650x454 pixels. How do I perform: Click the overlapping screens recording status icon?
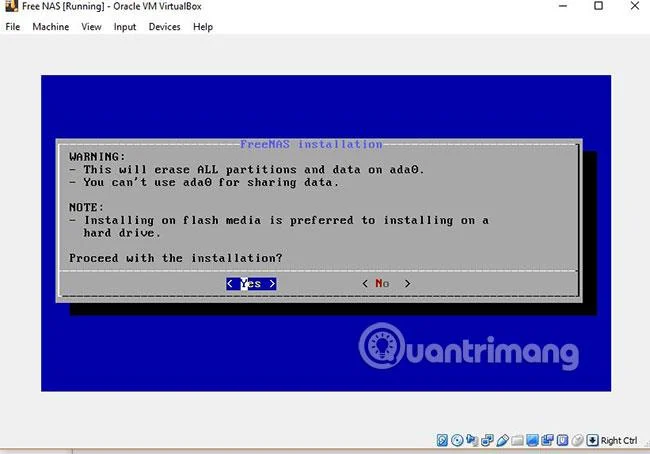click(547, 440)
